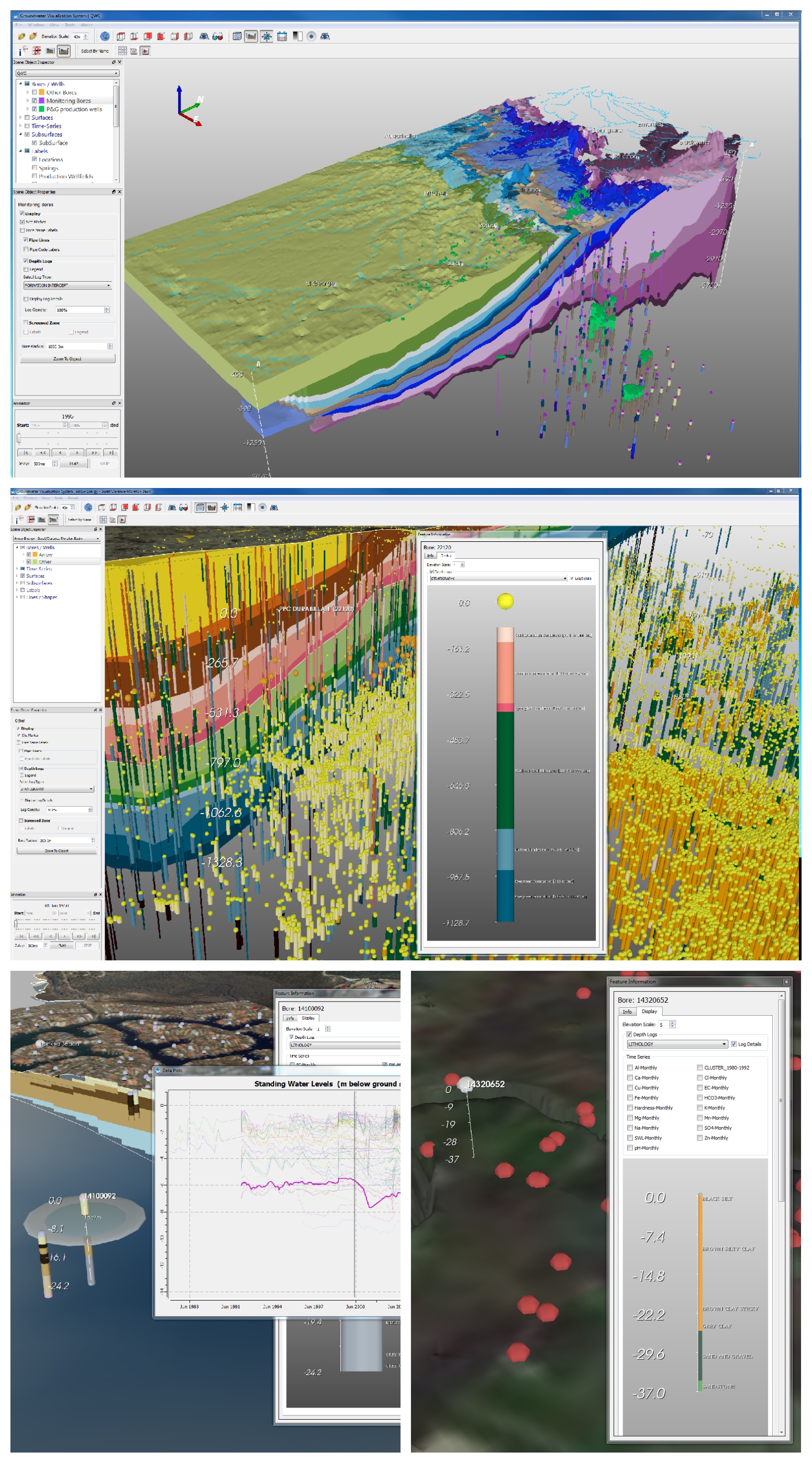Click the globe icon in QWC window toolbar

(105, 37)
